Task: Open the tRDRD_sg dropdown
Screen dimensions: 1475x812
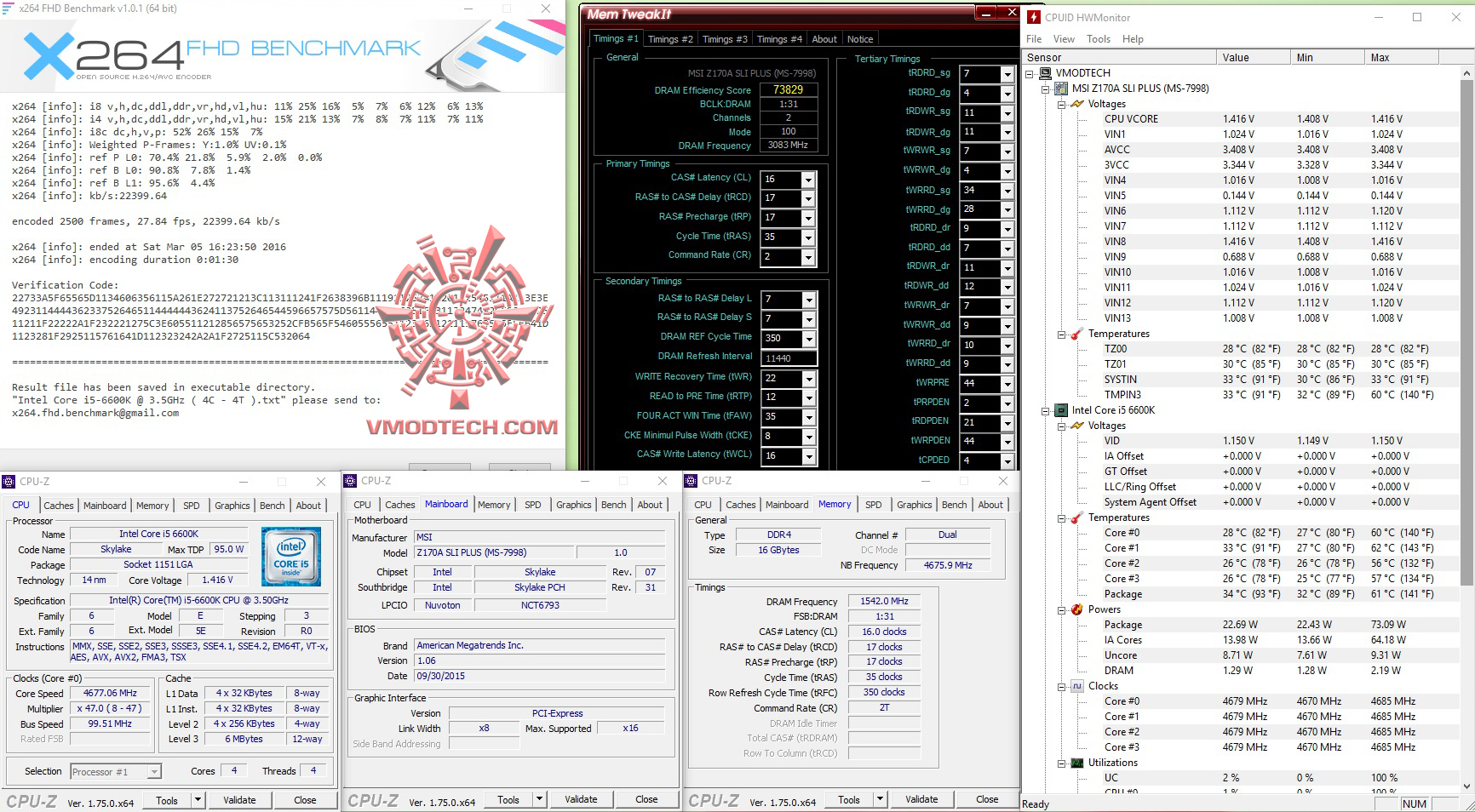Action: coord(1007,74)
